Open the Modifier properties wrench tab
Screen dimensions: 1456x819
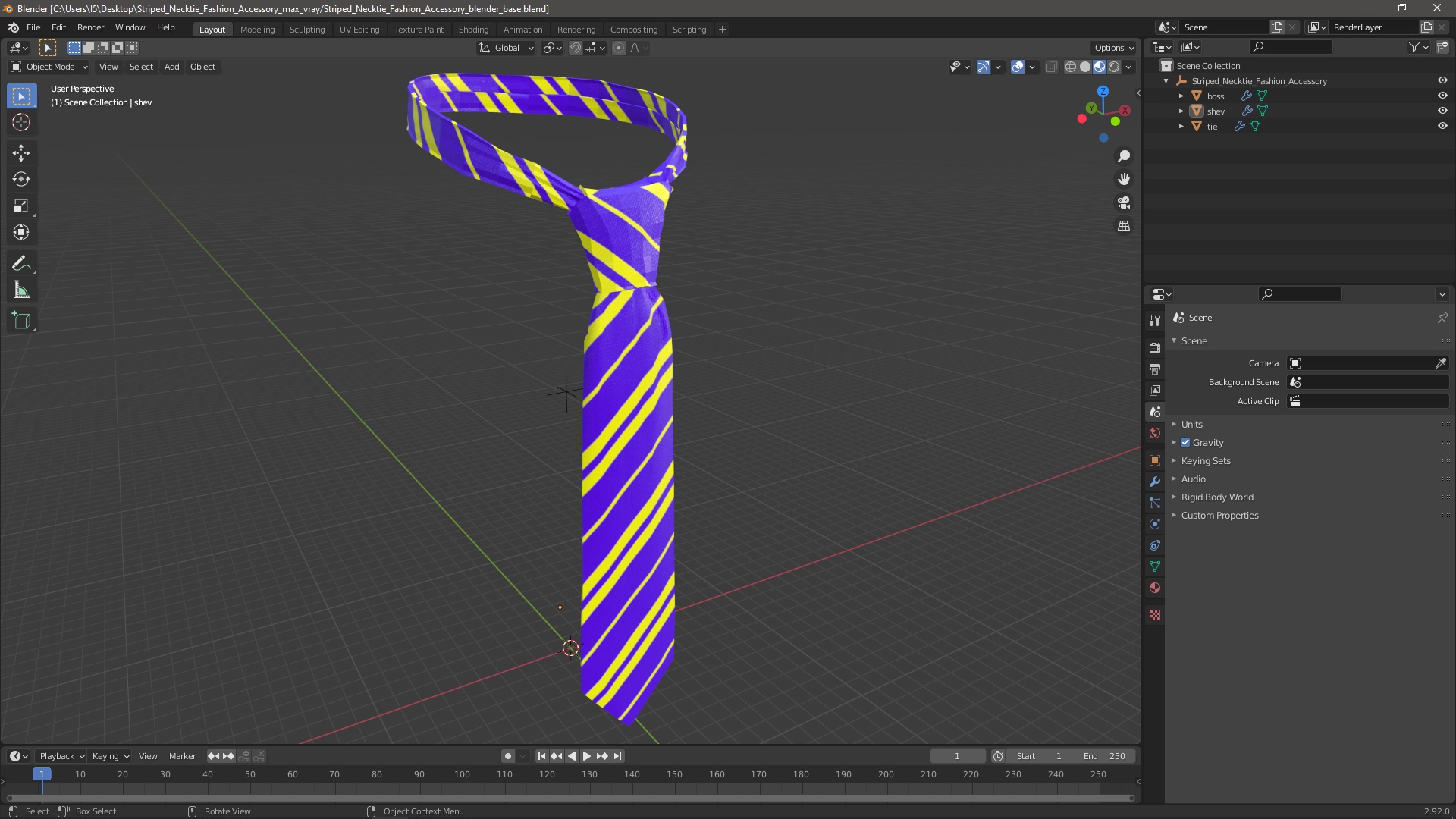click(1155, 482)
